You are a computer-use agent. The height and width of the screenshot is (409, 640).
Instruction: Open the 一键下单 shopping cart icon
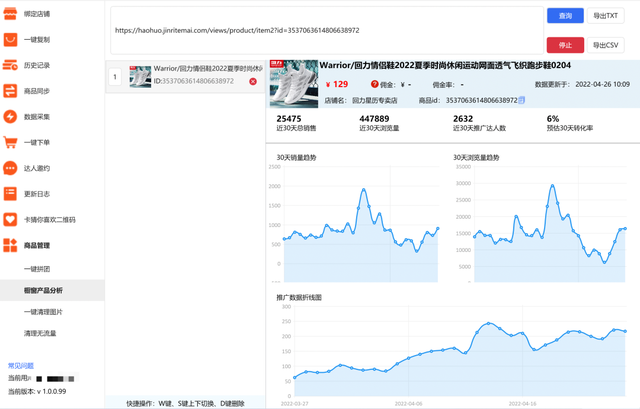pyautogui.click(x=10, y=142)
